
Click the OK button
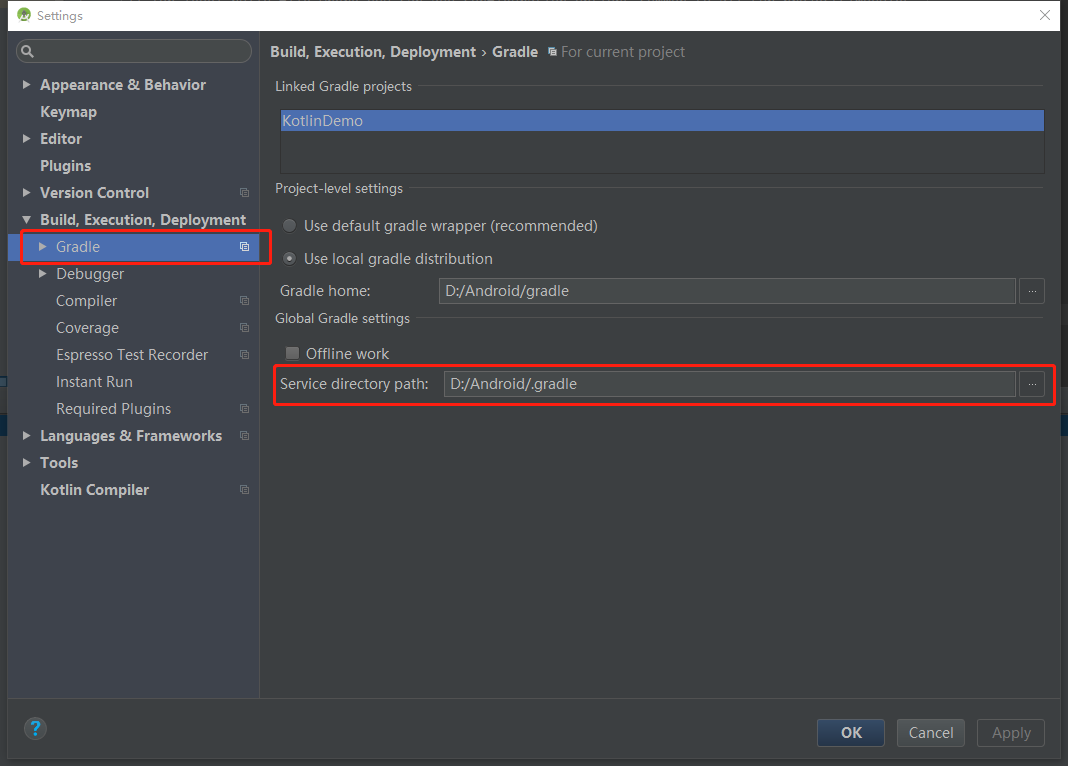point(851,733)
